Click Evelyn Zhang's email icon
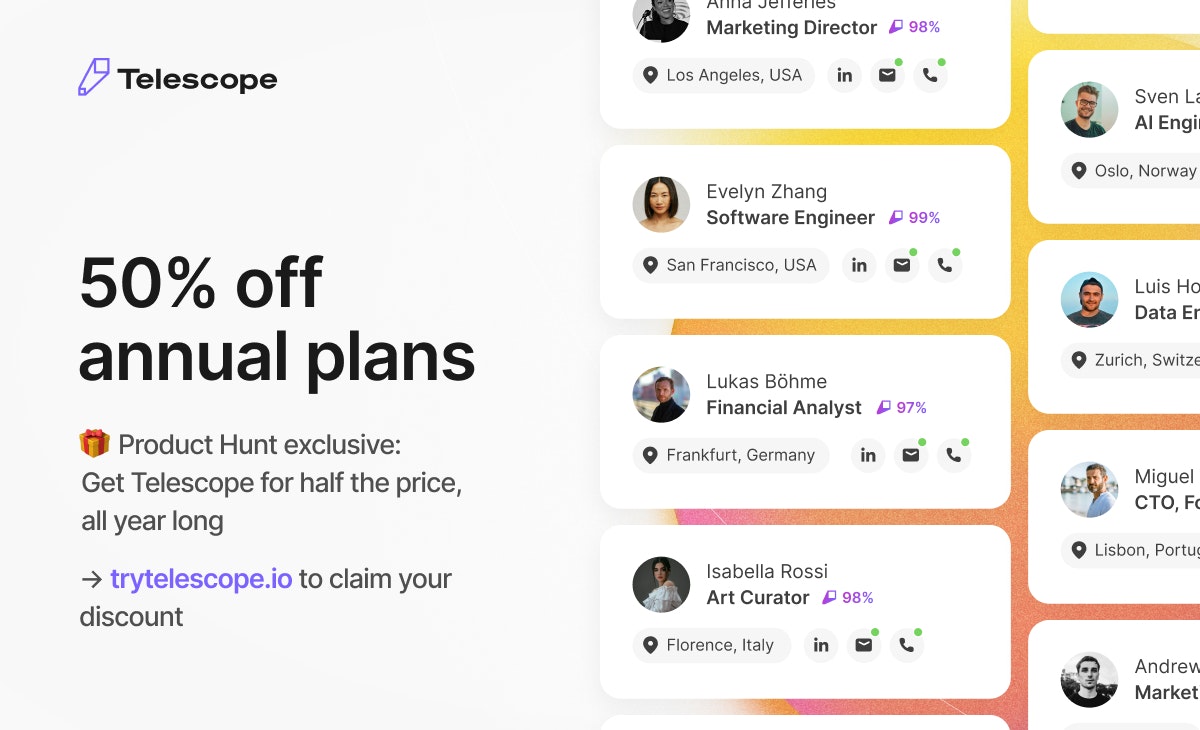Image resolution: width=1200 pixels, height=730 pixels. click(x=902, y=265)
